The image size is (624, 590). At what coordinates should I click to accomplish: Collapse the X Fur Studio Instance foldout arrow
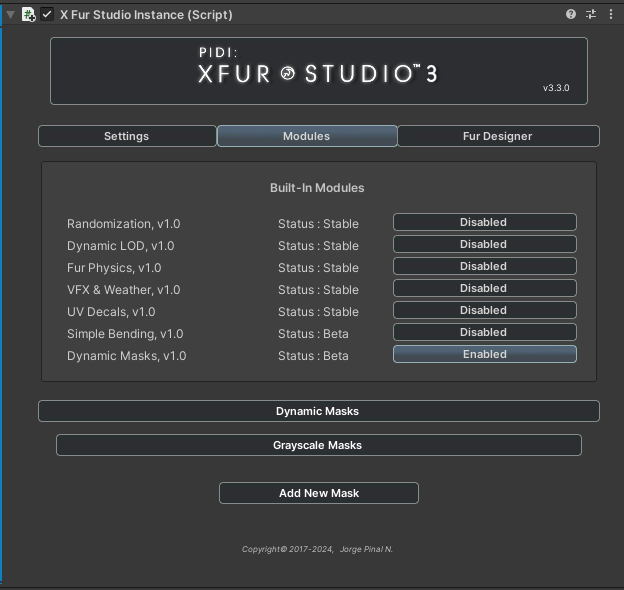[11, 15]
